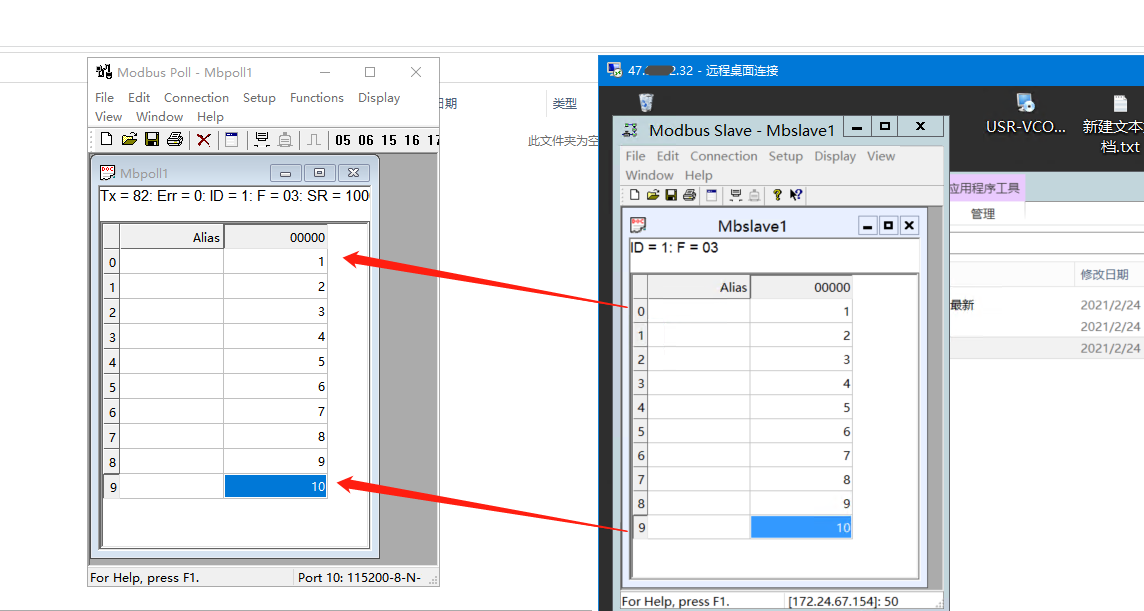The height and width of the screenshot is (611, 1144).
Task: Click the Print icon in Modbus Poll toolbar
Action: tap(175, 140)
